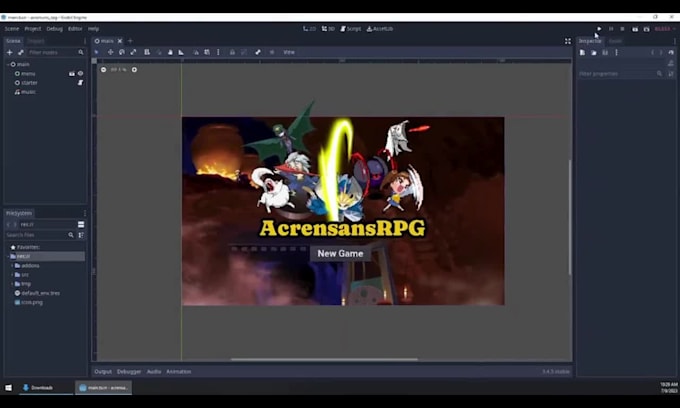Click the Play Custom Scene icon

[x=647, y=29]
